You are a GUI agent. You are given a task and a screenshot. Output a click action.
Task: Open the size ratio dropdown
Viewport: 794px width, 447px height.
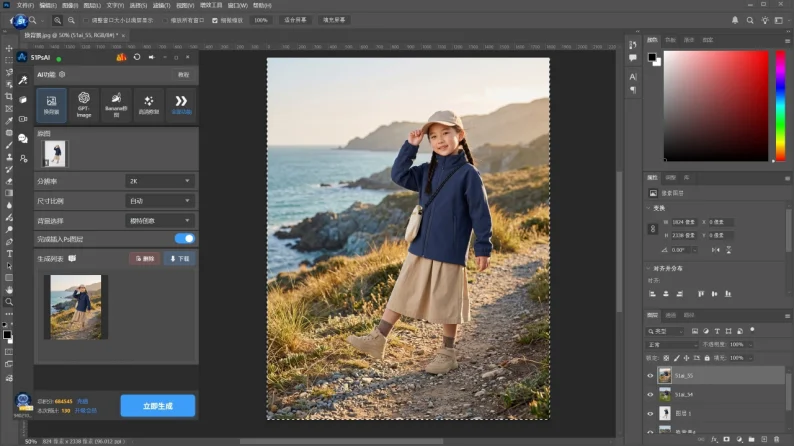pos(159,201)
